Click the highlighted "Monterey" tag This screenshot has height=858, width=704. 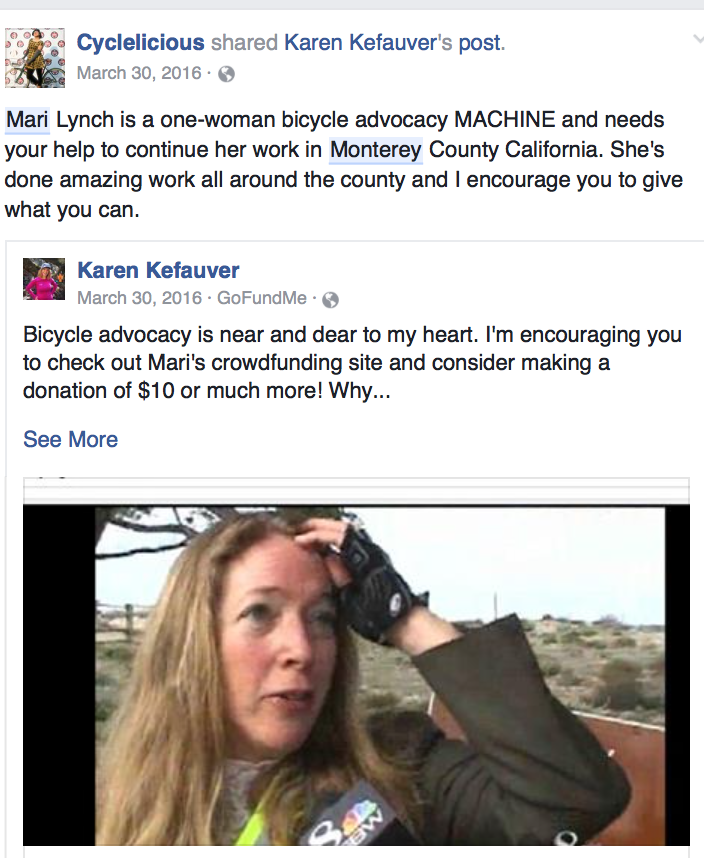click(x=376, y=150)
